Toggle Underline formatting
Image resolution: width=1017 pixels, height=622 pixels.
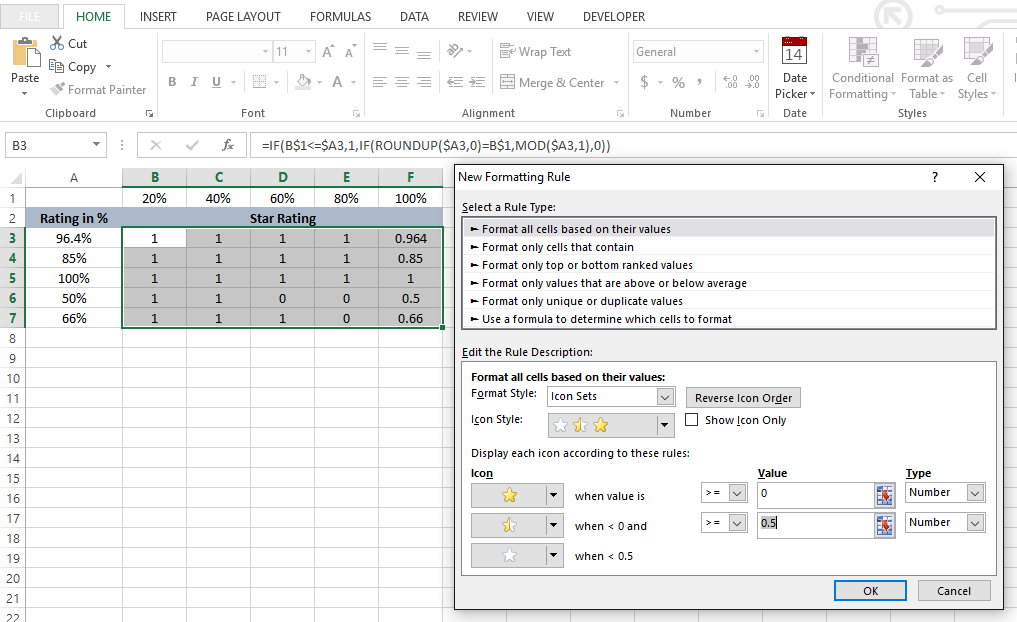(x=216, y=82)
